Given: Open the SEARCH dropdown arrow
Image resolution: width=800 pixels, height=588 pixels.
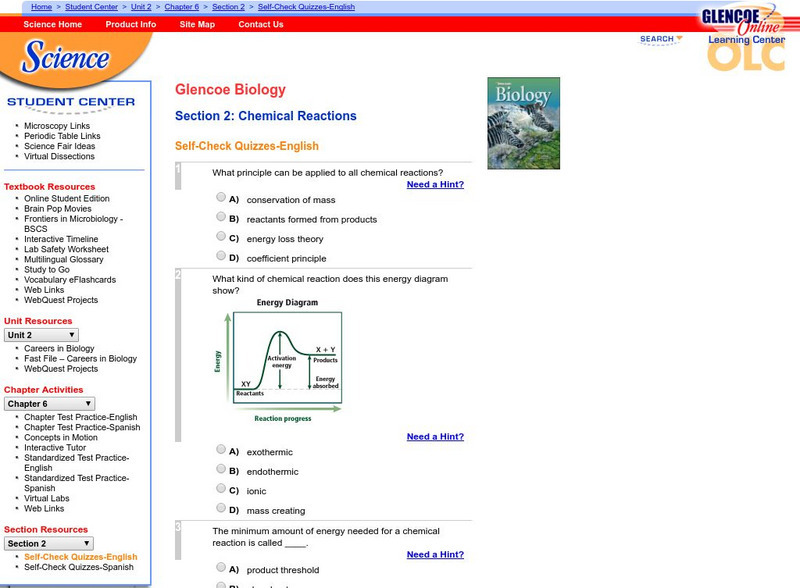Looking at the screenshot, I should pos(682,38).
